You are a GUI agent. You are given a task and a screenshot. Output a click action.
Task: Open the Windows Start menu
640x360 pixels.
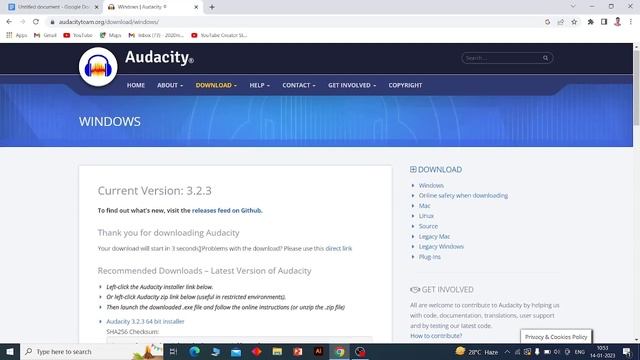10,351
